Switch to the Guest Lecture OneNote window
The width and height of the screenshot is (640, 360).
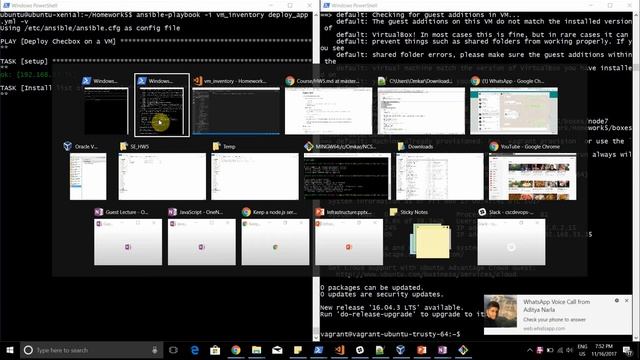[128, 237]
